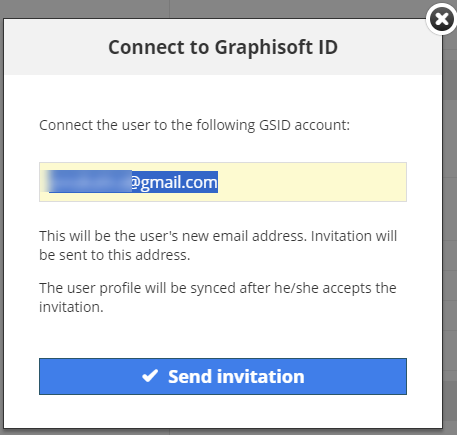This screenshot has height=435, width=457.
Task: Select the 'Connect the user to the following' label
Action: 147,125
